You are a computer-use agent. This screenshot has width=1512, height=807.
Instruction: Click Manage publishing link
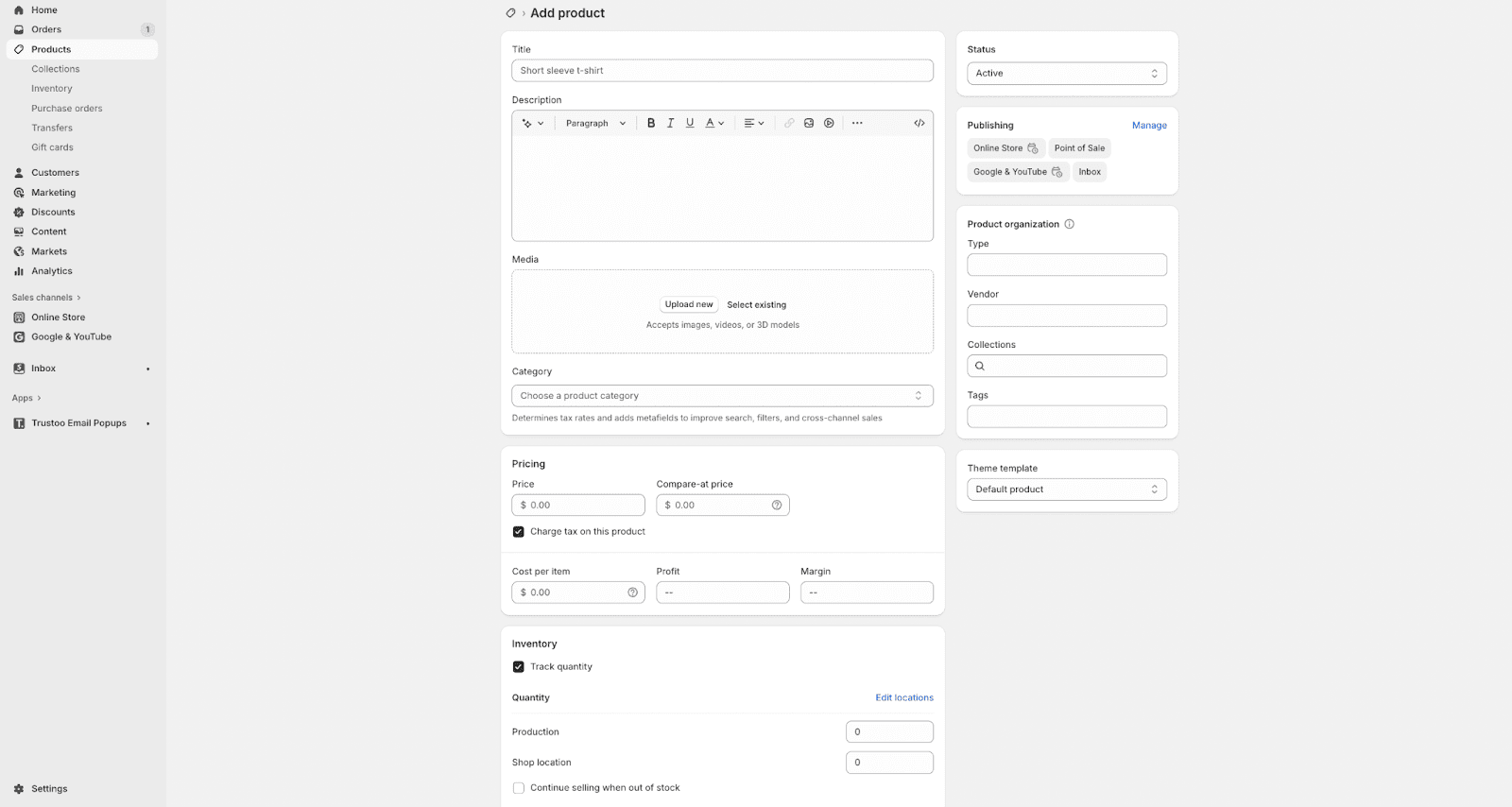[x=1149, y=126]
